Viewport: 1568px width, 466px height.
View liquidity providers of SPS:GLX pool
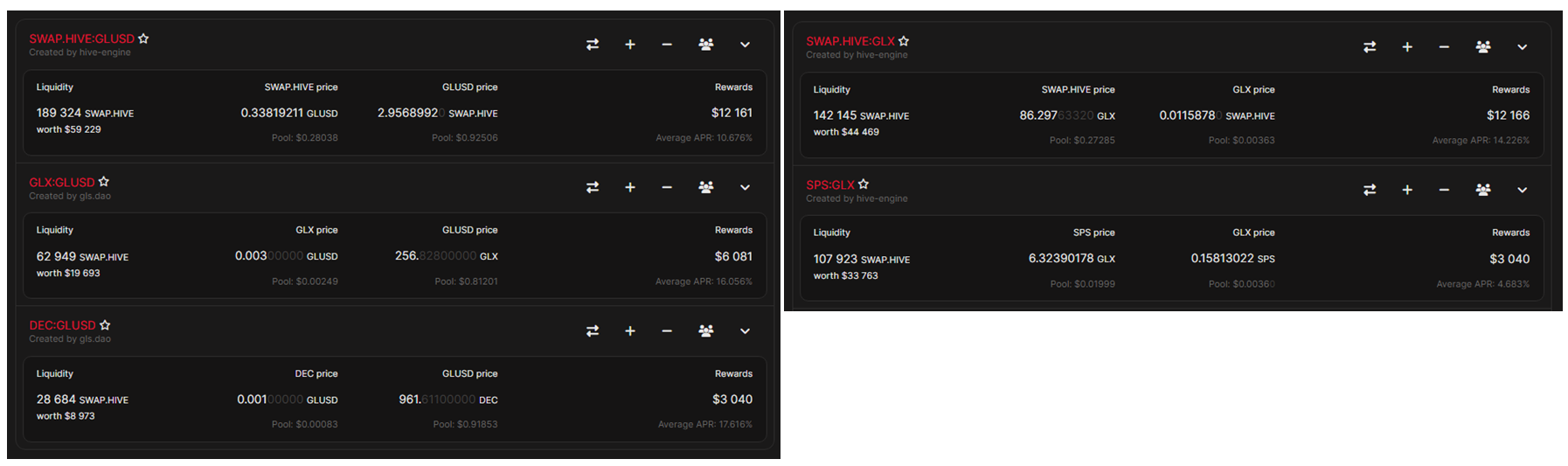tap(1483, 190)
